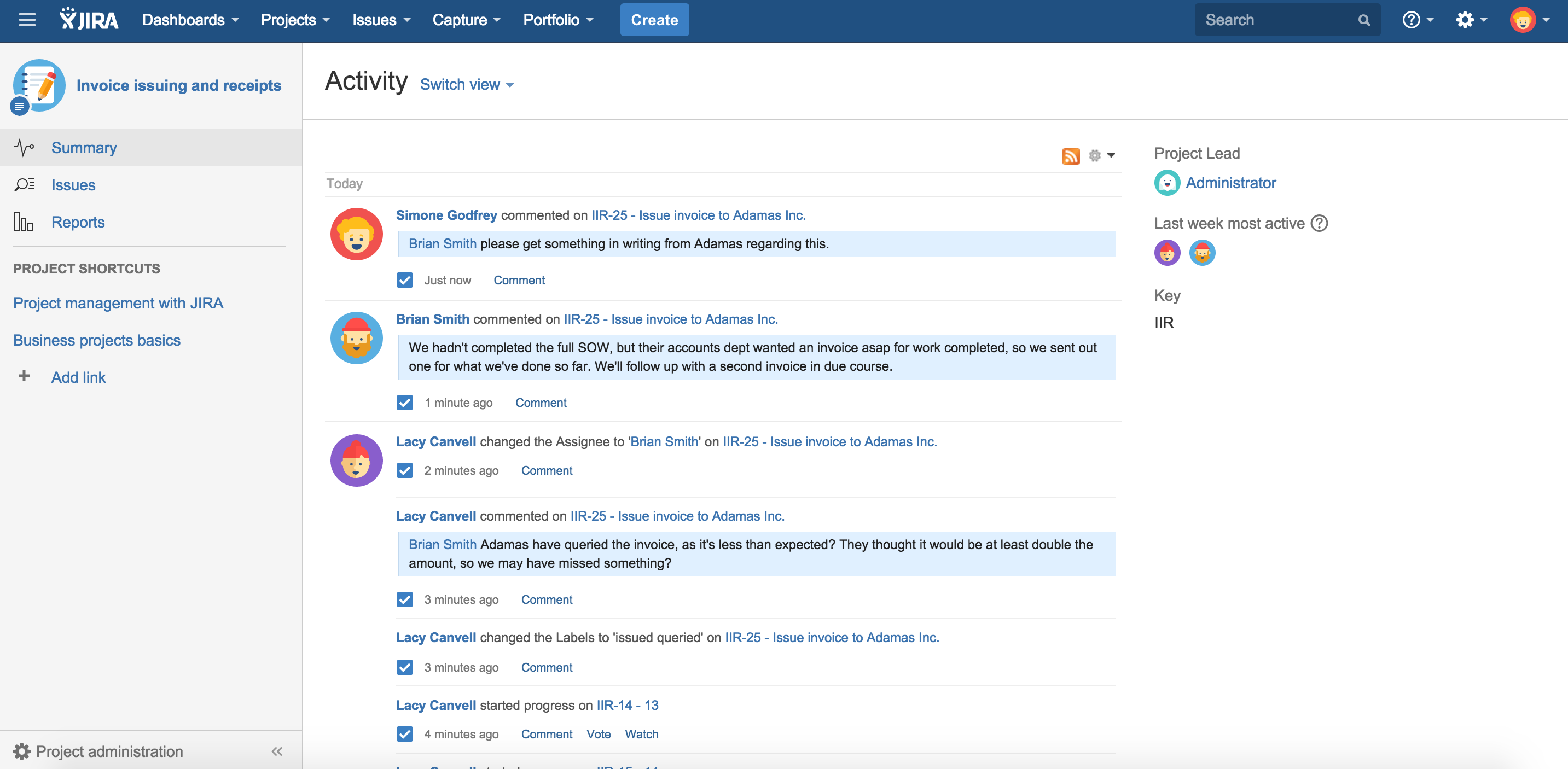Screen dimensions: 1568x769
Task: Click the purple avatar under Last week most active
Action: coord(1167,253)
